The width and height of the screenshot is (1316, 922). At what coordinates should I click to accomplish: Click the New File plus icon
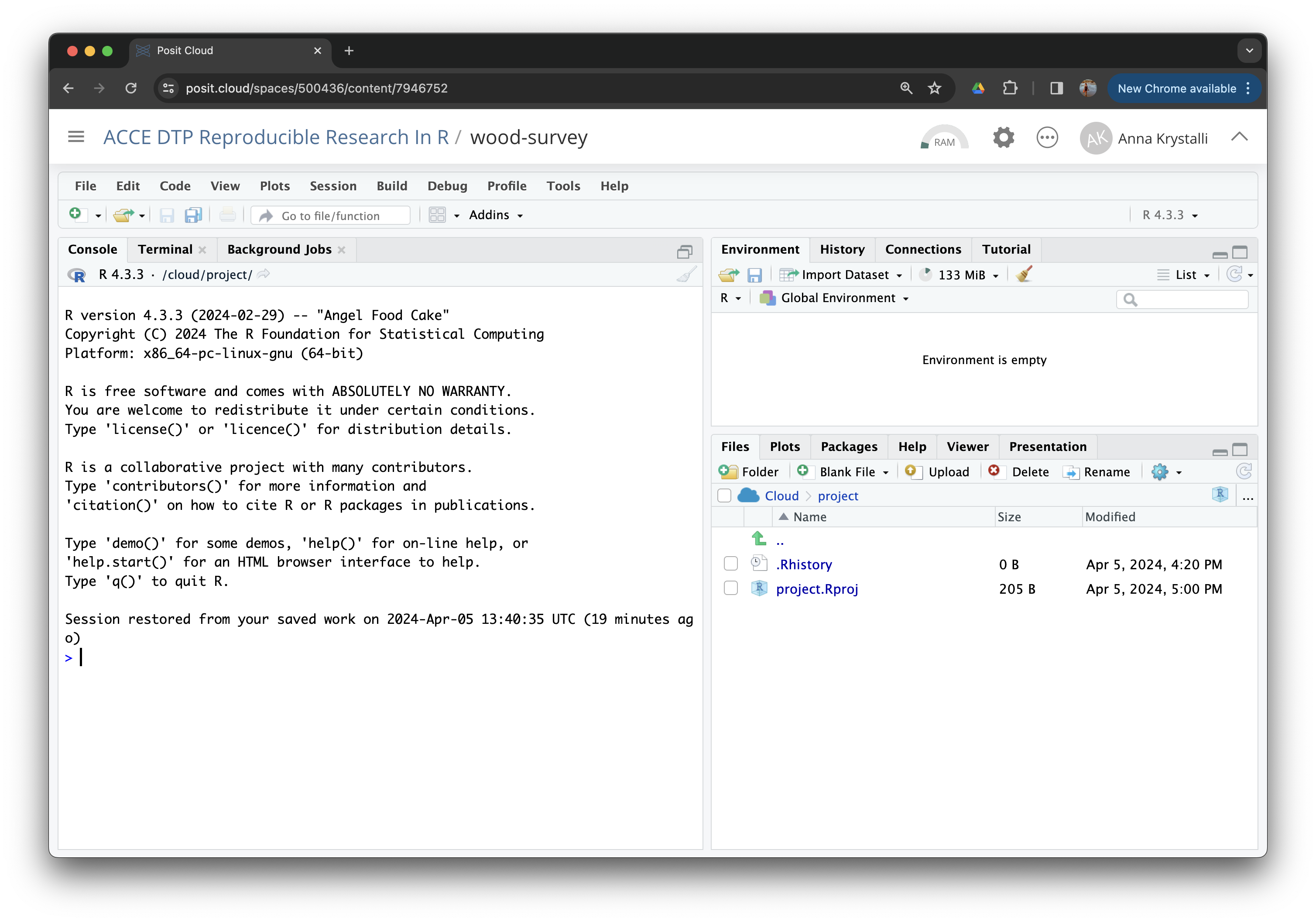76,215
